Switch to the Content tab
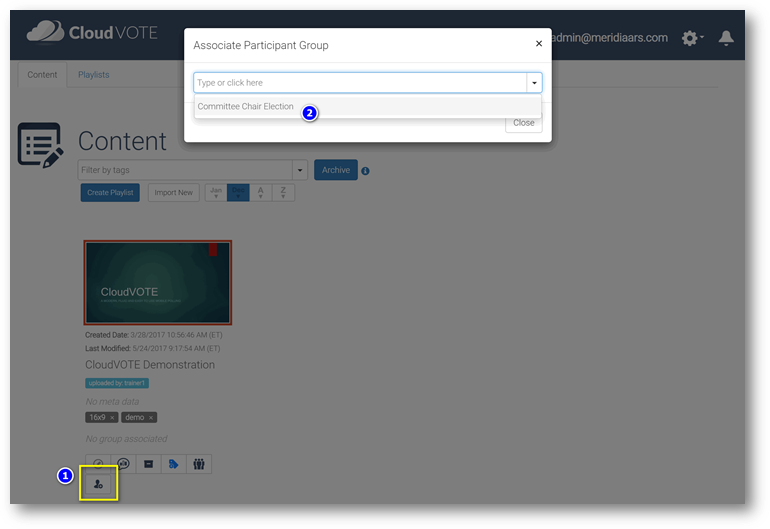The width and height of the screenshot is (770, 529). pos(42,75)
